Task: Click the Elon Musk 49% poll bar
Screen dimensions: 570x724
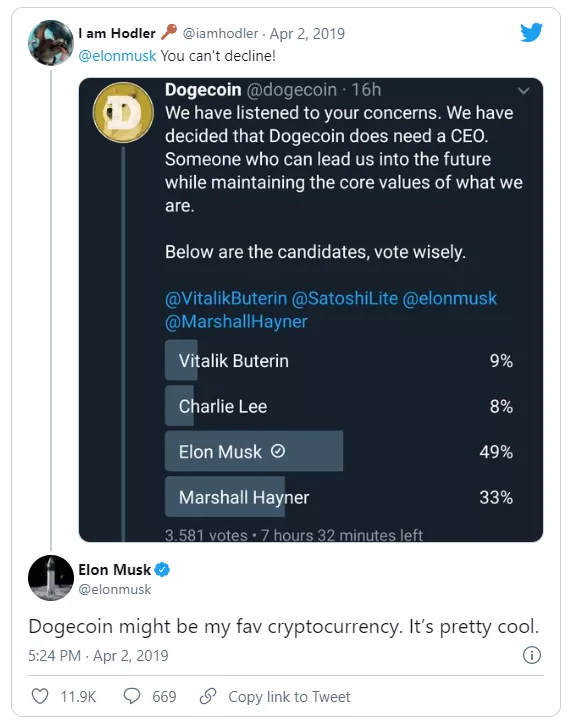Action: 254,451
